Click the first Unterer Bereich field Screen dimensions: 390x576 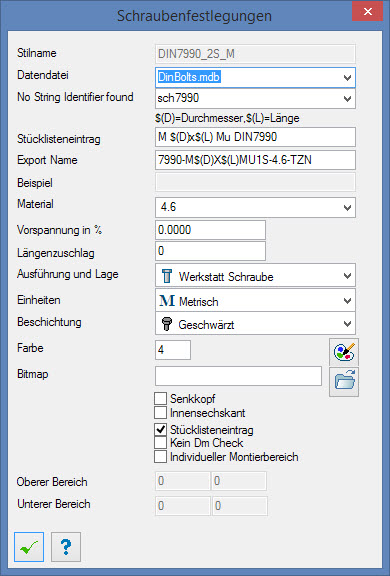183,506
